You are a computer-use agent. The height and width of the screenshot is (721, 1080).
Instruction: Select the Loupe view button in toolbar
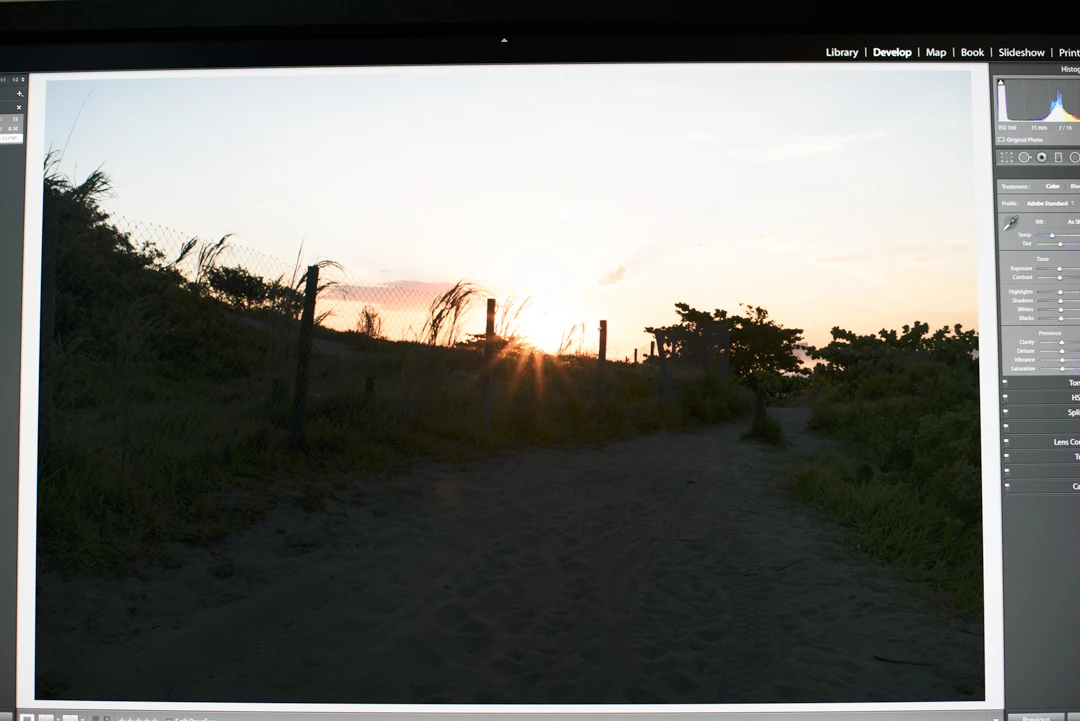tap(27, 718)
